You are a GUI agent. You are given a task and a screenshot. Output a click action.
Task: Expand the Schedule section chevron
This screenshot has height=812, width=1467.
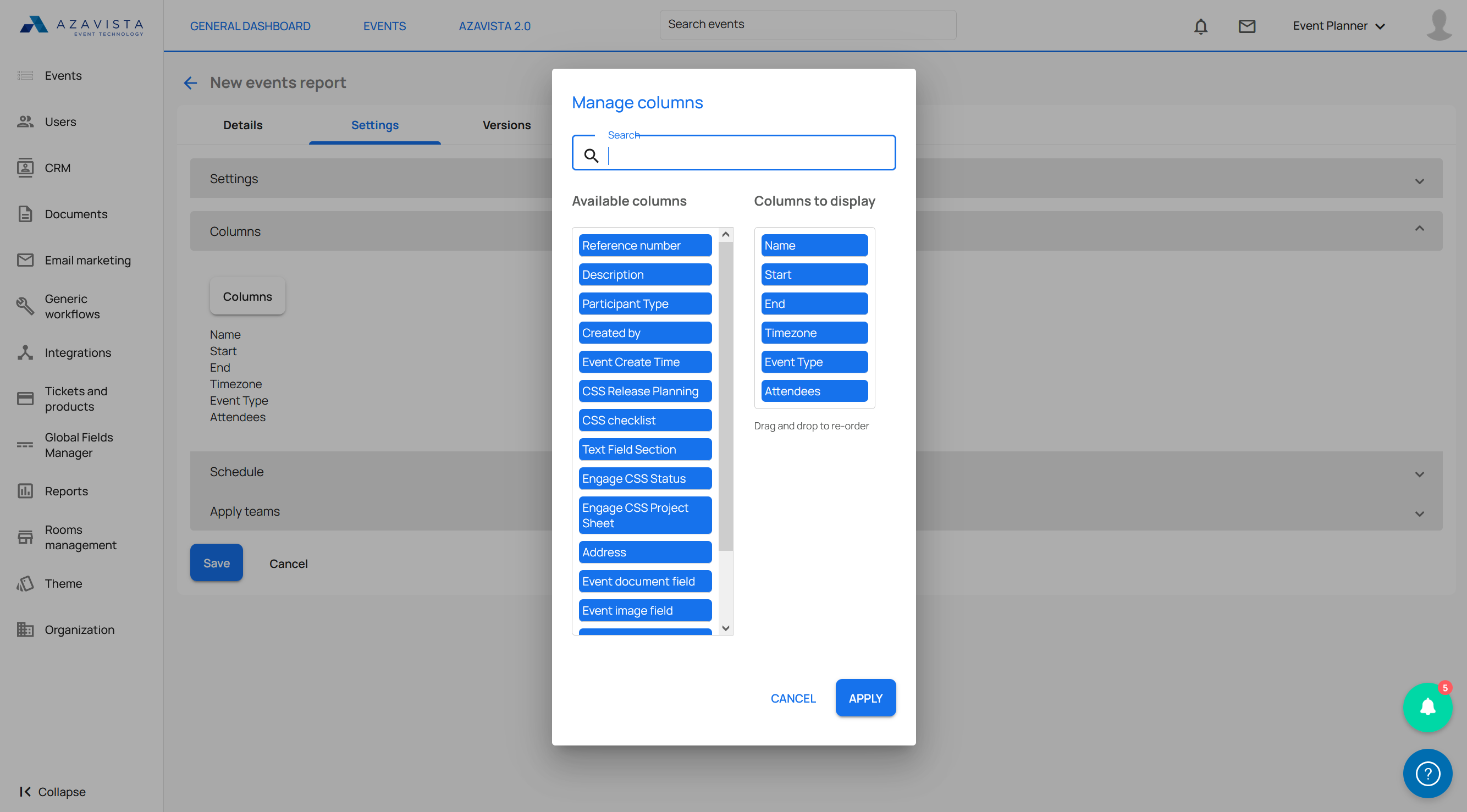click(1419, 474)
